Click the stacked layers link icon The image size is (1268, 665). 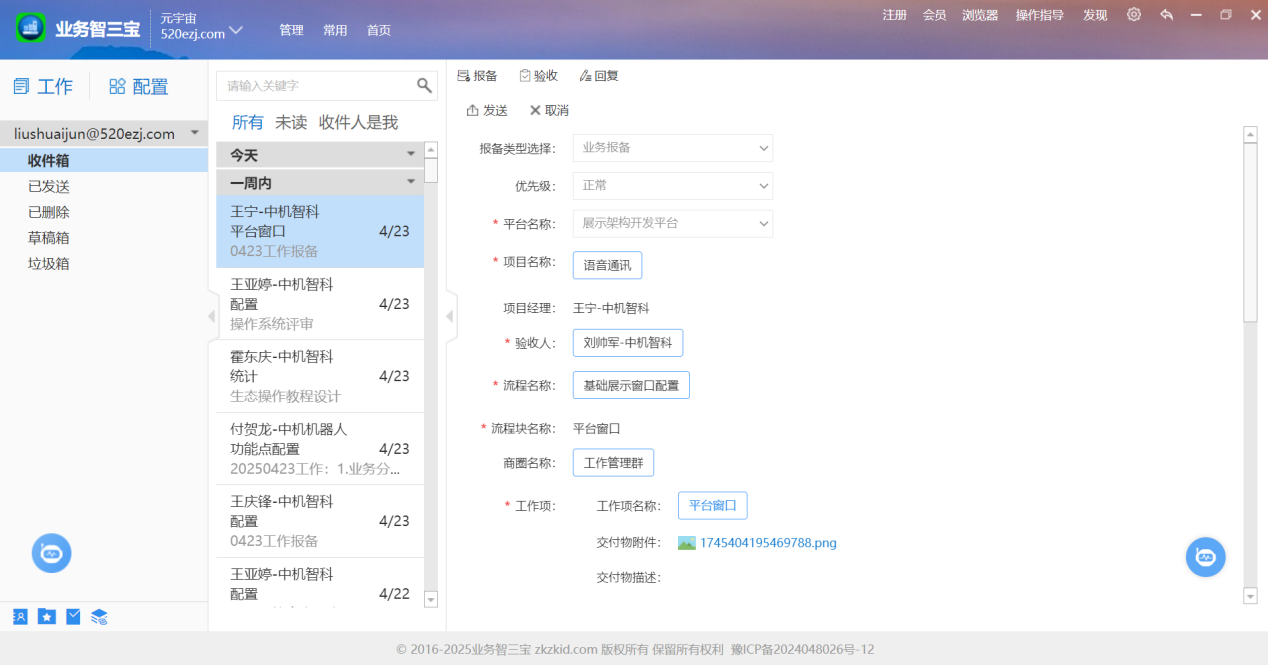point(99,617)
